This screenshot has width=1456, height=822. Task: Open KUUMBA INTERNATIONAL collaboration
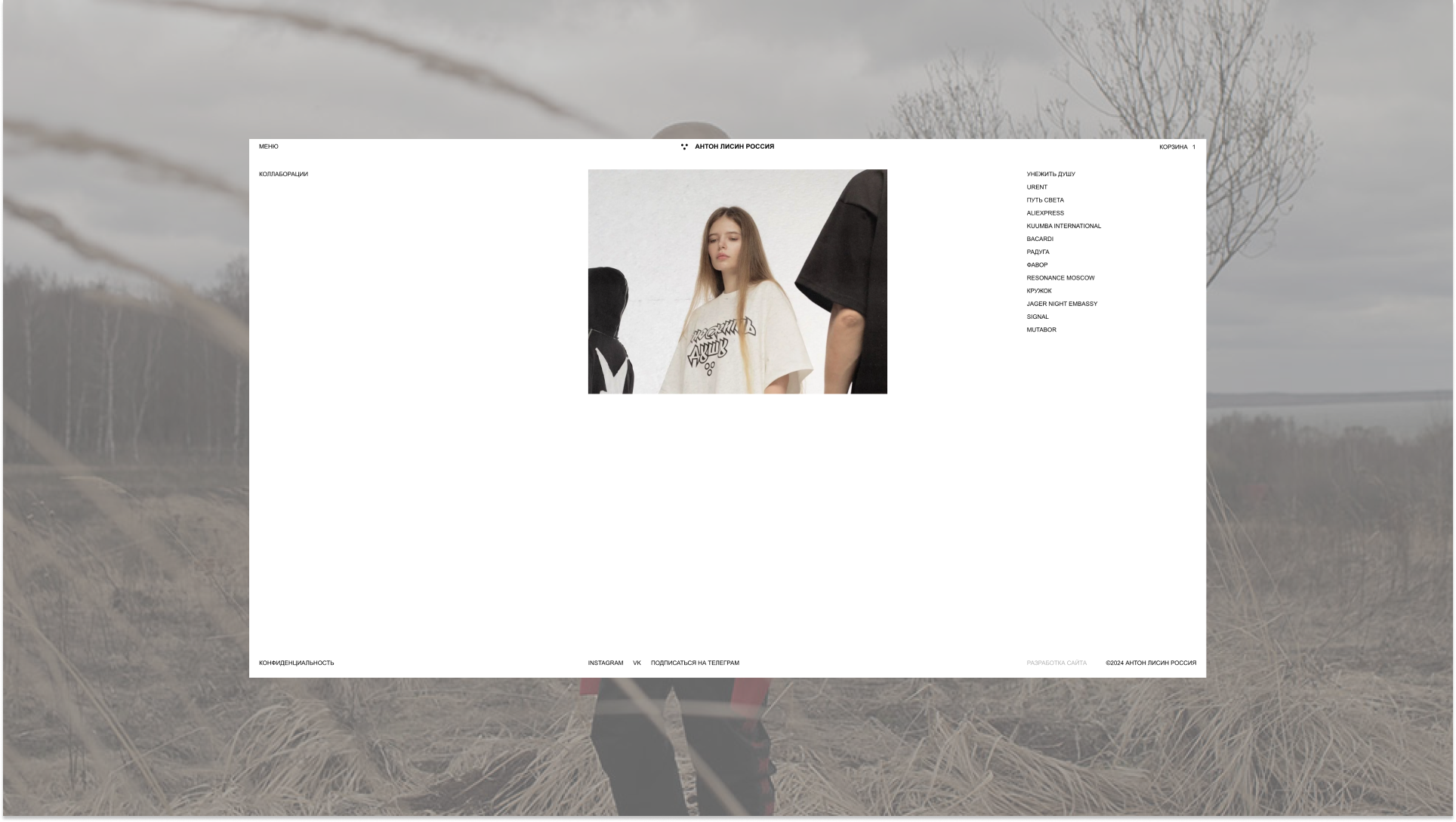pos(1063,226)
